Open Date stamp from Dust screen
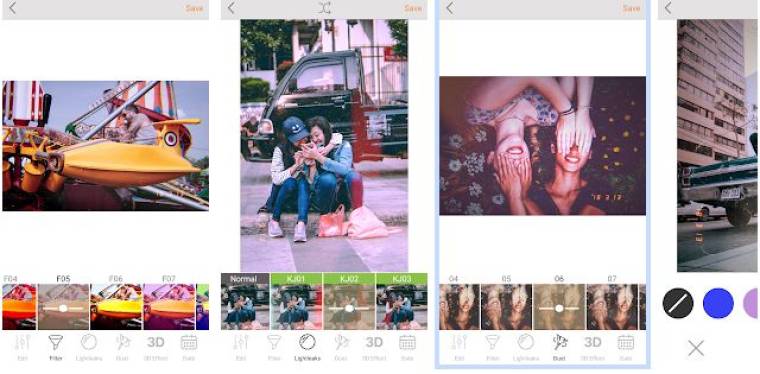Image resolution: width=760 pixels, height=374 pixels. 626,348
